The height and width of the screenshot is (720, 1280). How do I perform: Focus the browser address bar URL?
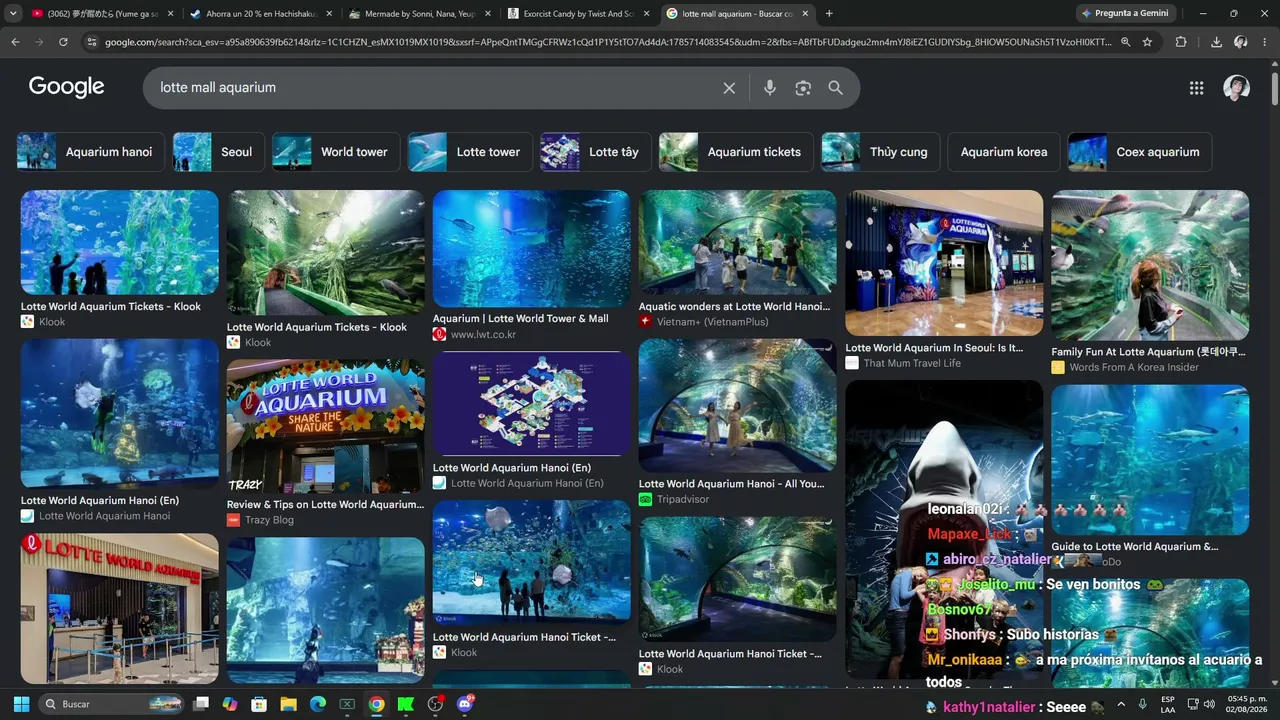tap(608, 42)
